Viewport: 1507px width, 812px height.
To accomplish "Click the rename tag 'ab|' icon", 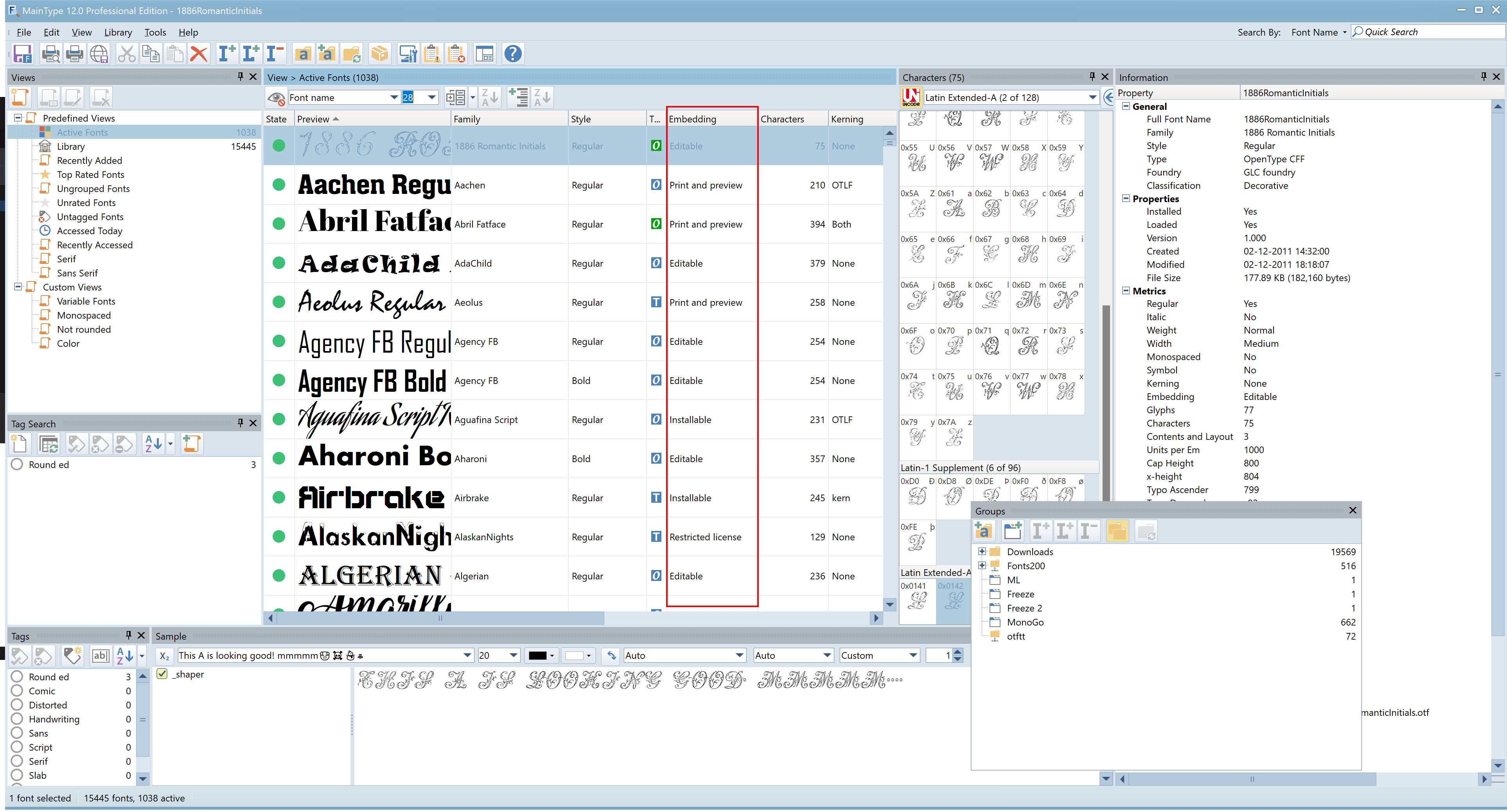I will pyautogui.click(x=101, y=655).
